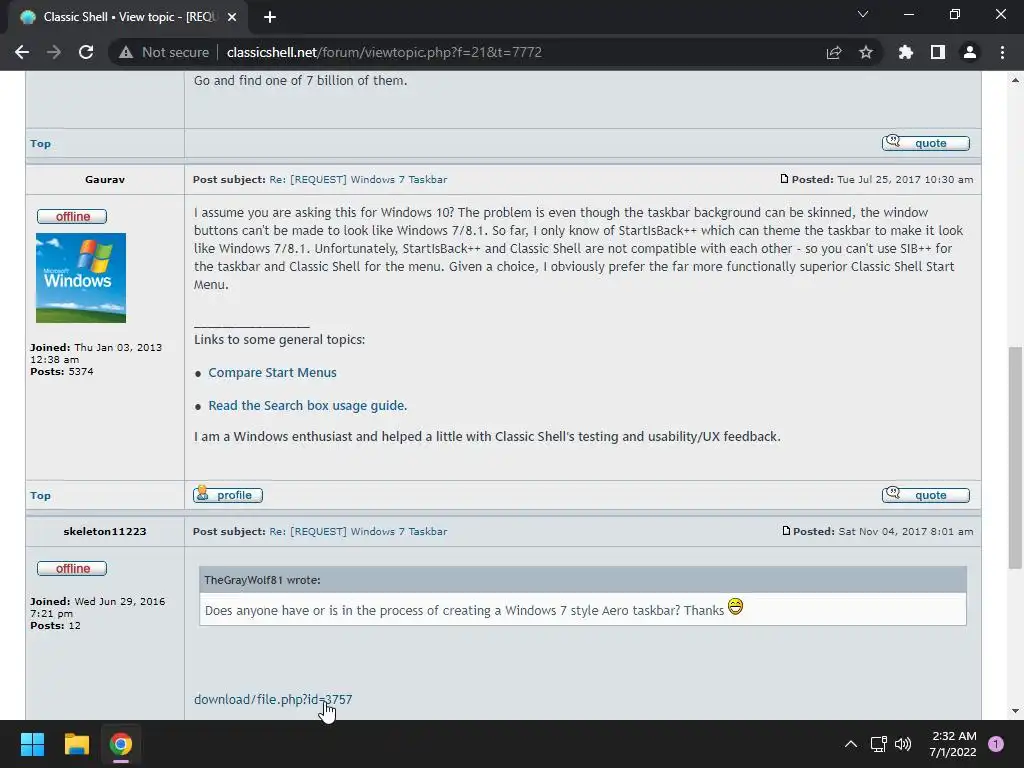
Task: Click the scrollbar up arrow
Action: pyautogui.click(x=1015, y=80)
